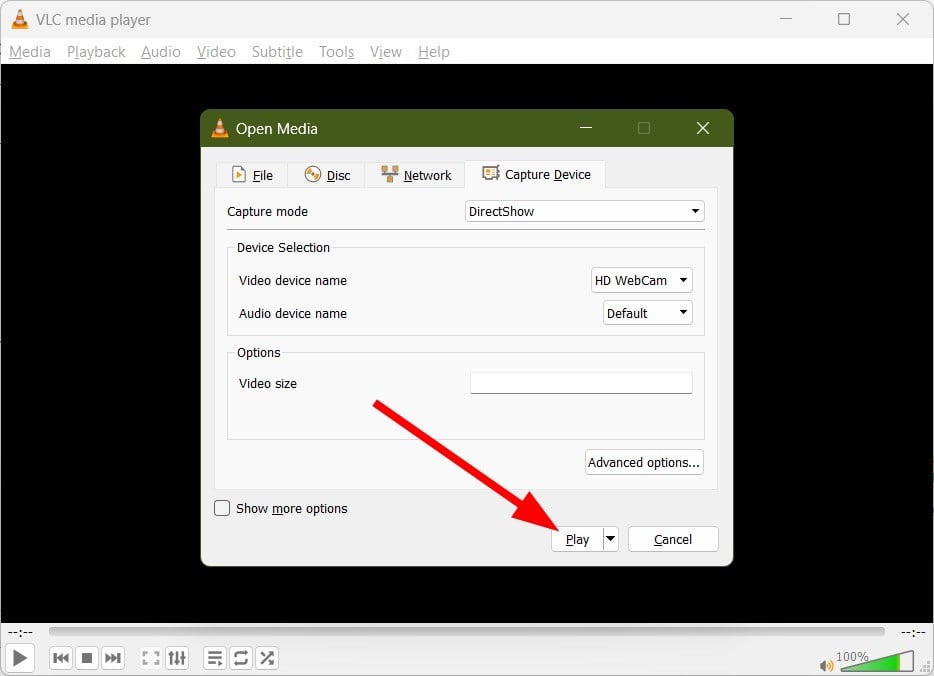Switch to the Disc tab

tap(326, 175)
